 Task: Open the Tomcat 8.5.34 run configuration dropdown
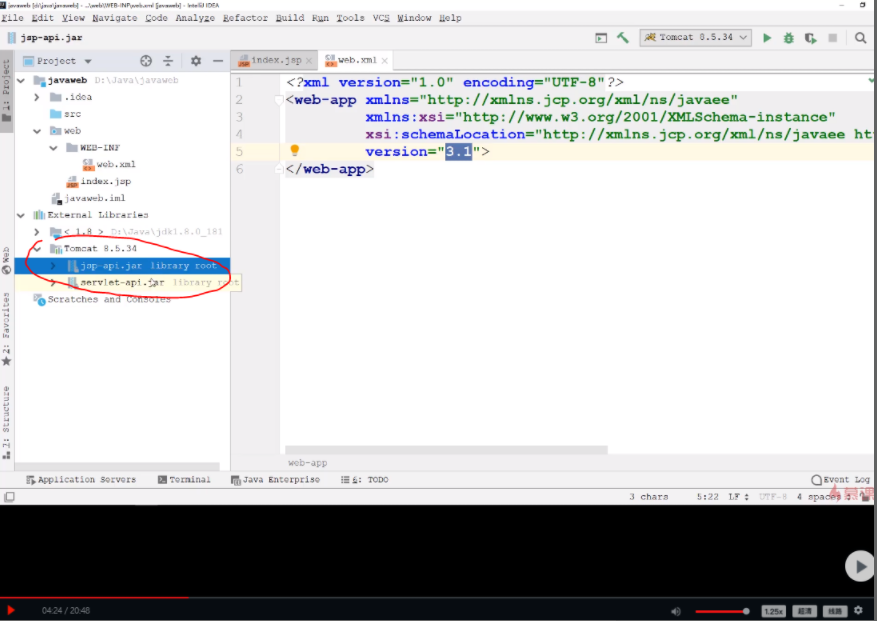point(695,37)
